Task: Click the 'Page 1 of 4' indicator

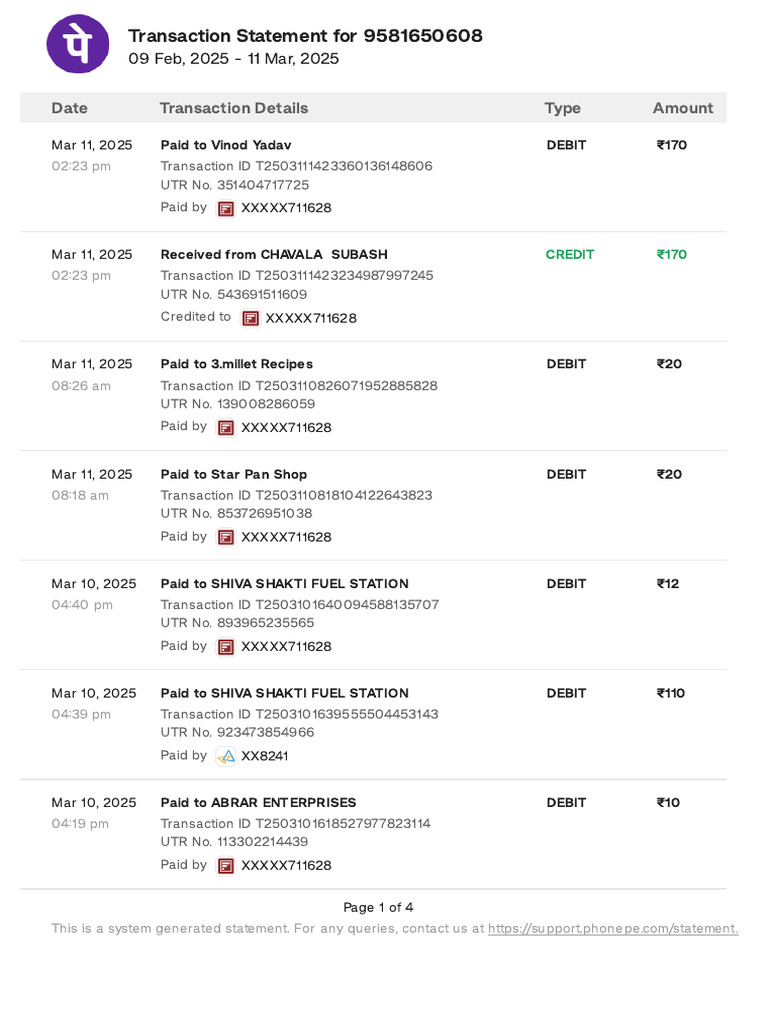Action: tap(378, 907)
